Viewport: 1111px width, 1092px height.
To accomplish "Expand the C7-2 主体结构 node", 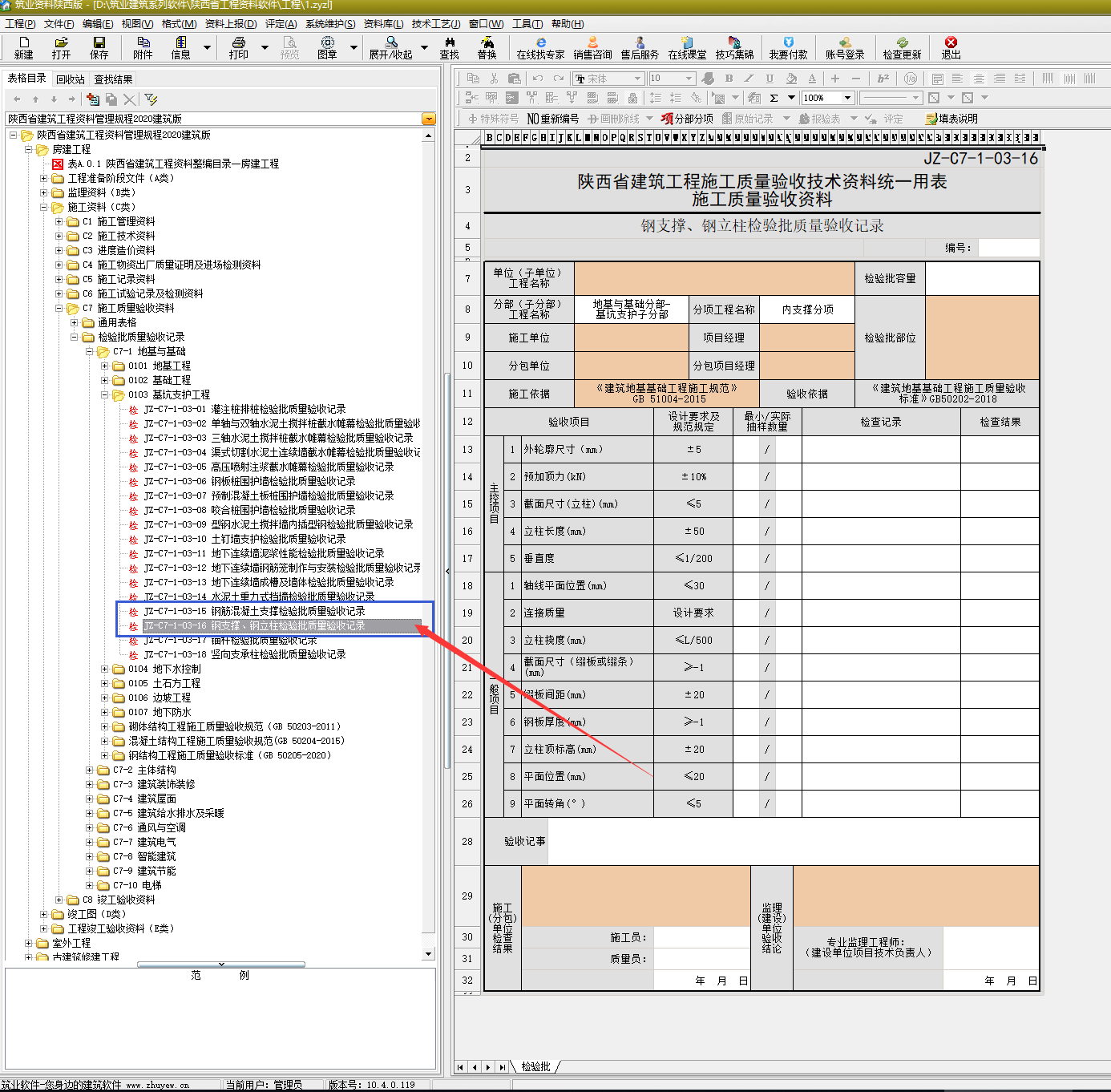I will tap(89, 770).
